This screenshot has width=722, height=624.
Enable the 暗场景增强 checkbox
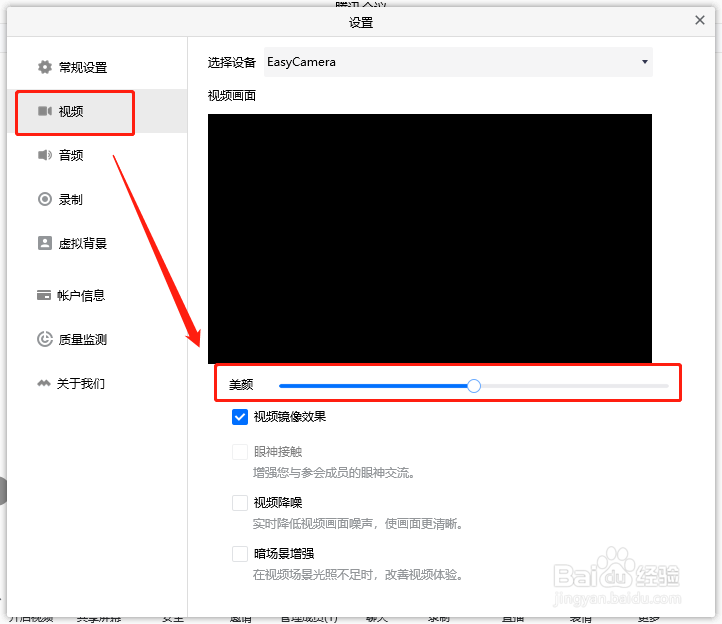[x=240, y=554]
